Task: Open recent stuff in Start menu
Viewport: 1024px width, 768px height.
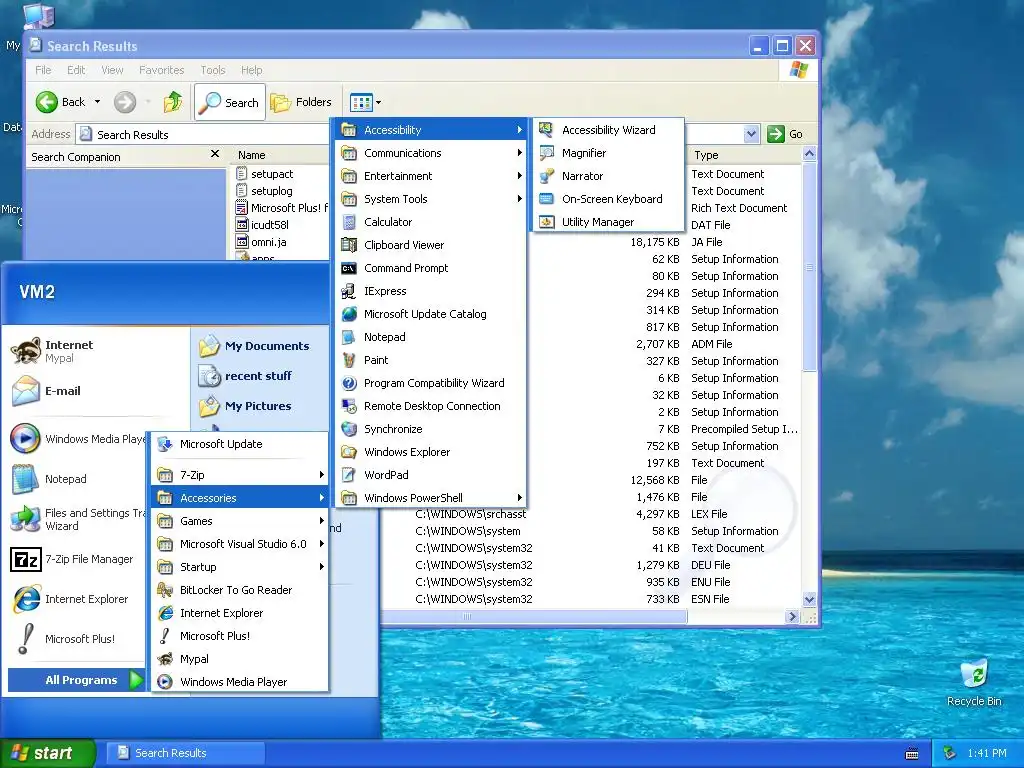Action: click(x=246, y=376)
